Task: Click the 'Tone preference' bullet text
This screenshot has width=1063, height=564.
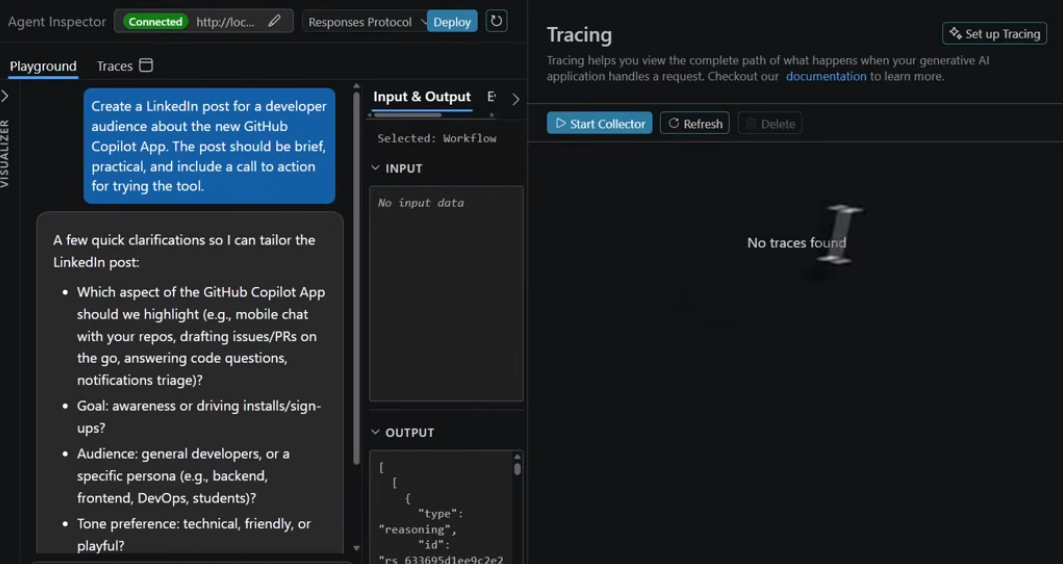Action: tap(194, 534)
